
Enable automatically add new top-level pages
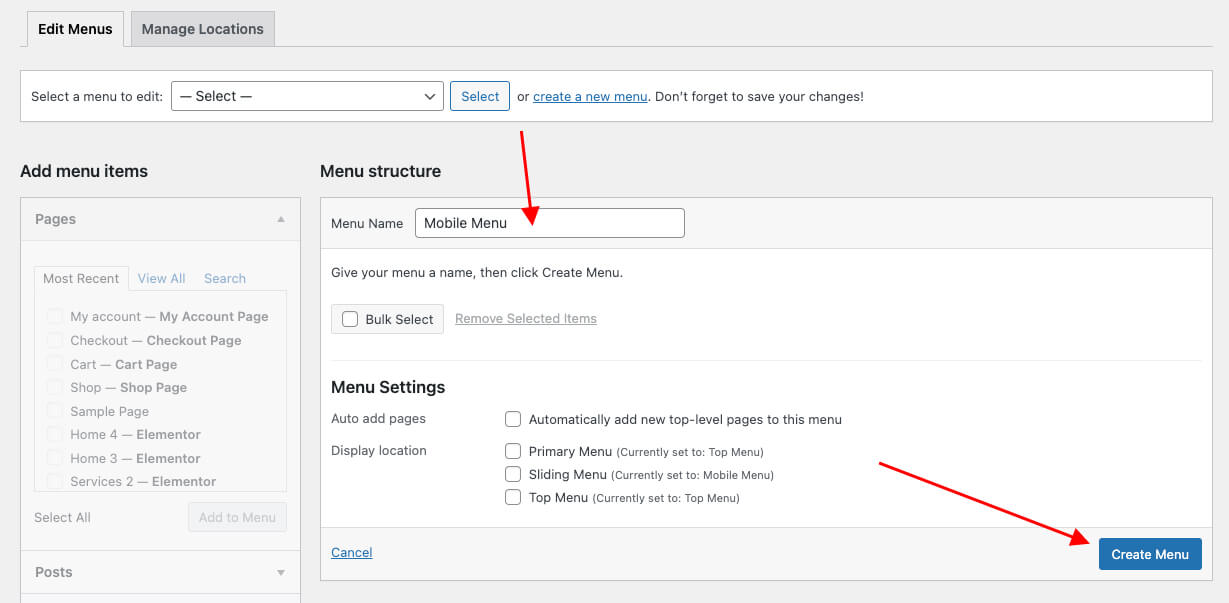tap(513, 419)
